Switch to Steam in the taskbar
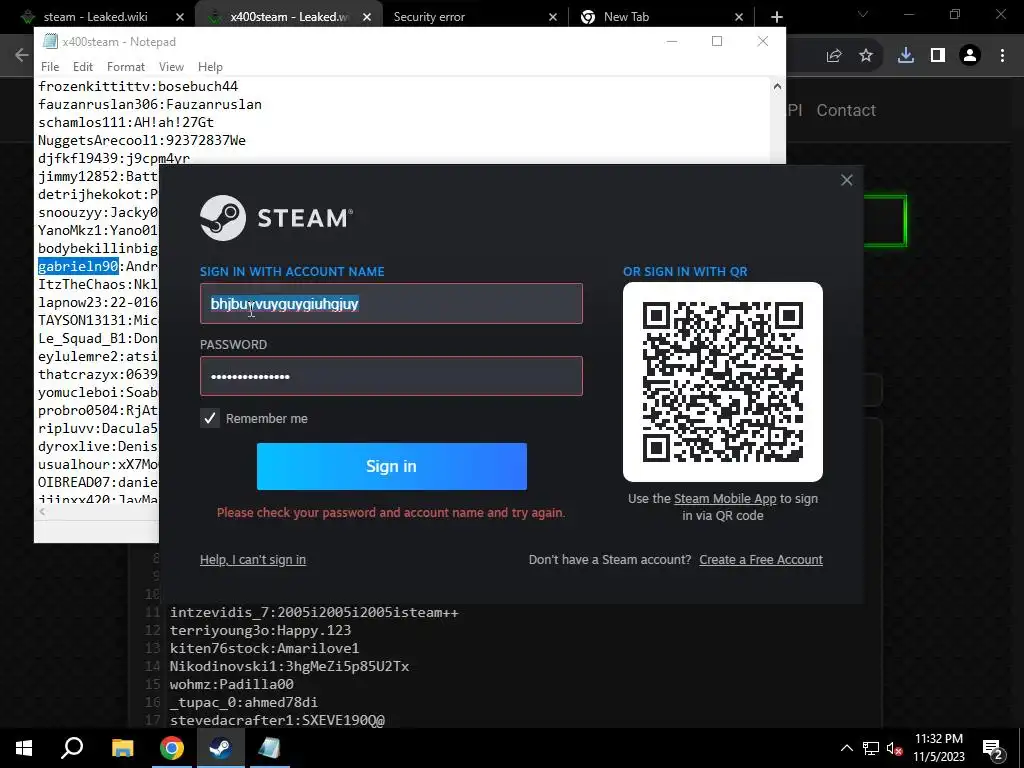 click(221, 748)
